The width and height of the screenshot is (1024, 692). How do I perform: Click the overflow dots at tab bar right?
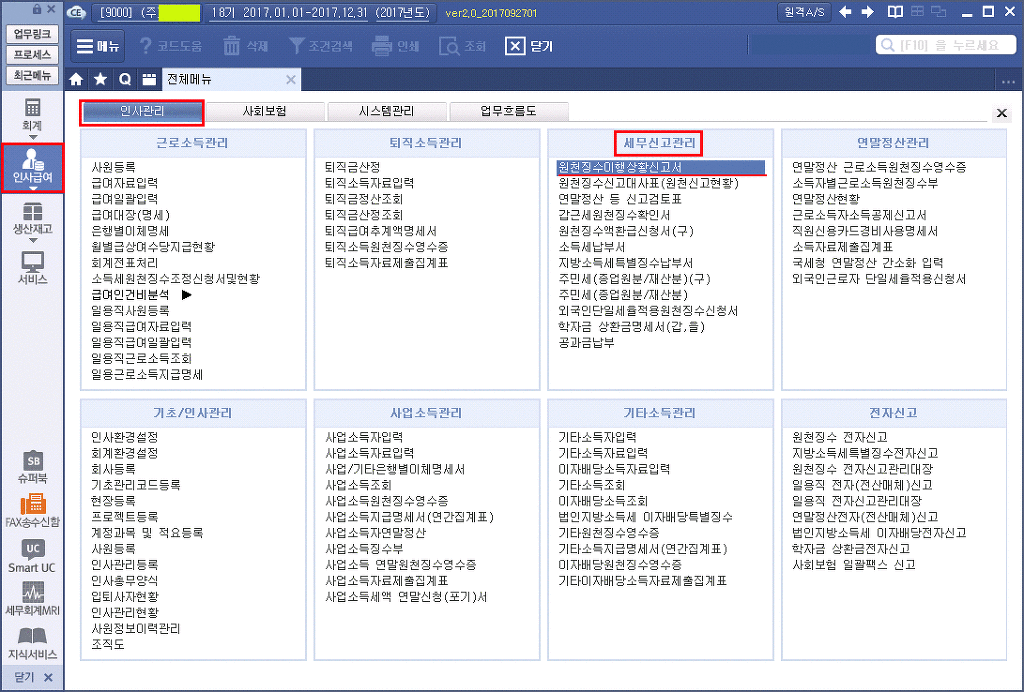[1008, 82]
